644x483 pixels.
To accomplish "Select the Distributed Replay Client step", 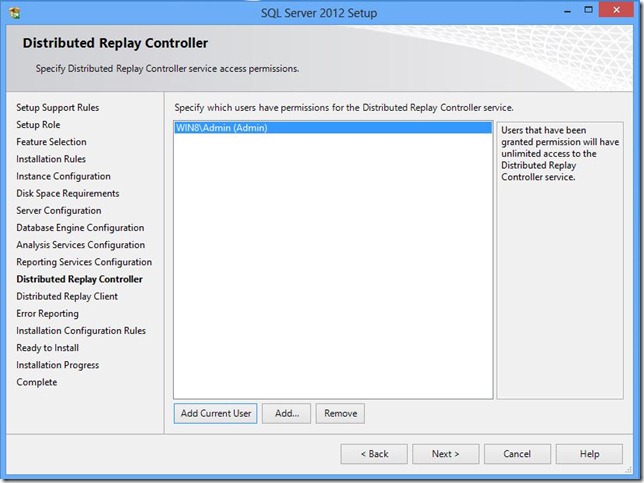I will point(67,297).
